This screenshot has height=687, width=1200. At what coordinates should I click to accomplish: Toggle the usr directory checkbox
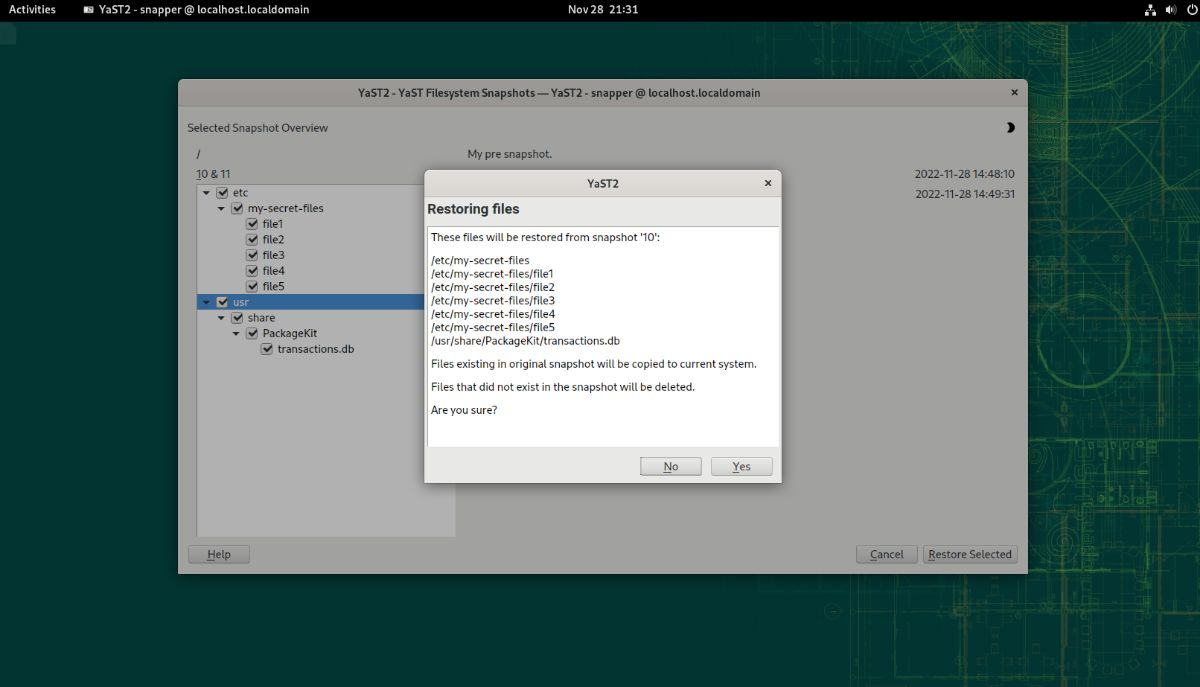(x=222, y=301)
